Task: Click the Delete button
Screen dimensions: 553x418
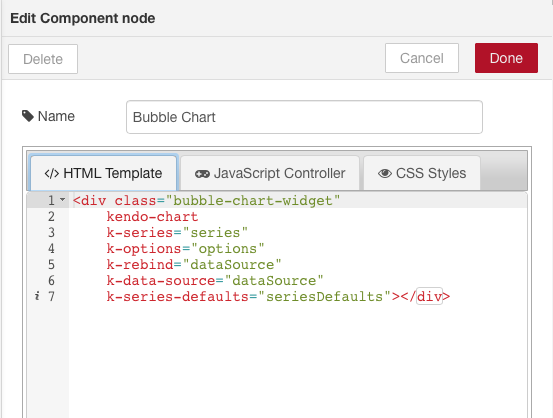Action: (43, 59)
